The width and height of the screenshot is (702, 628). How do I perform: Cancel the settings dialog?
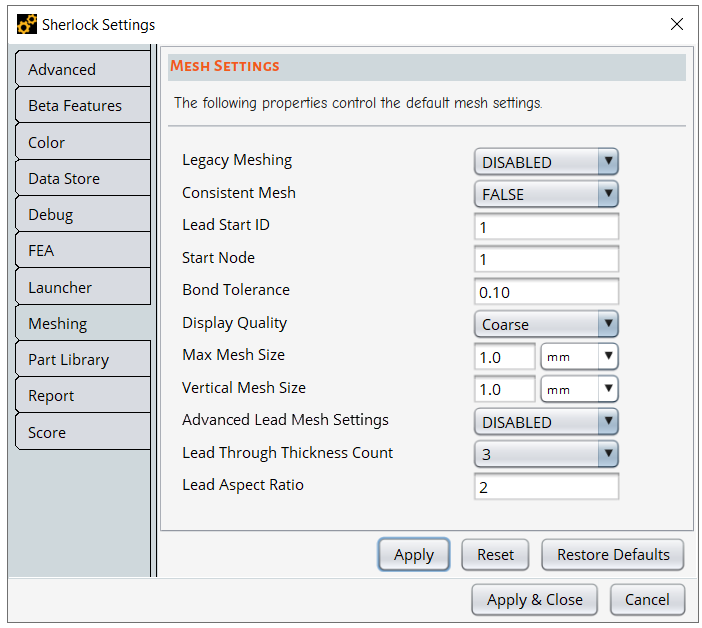point(647,599)
